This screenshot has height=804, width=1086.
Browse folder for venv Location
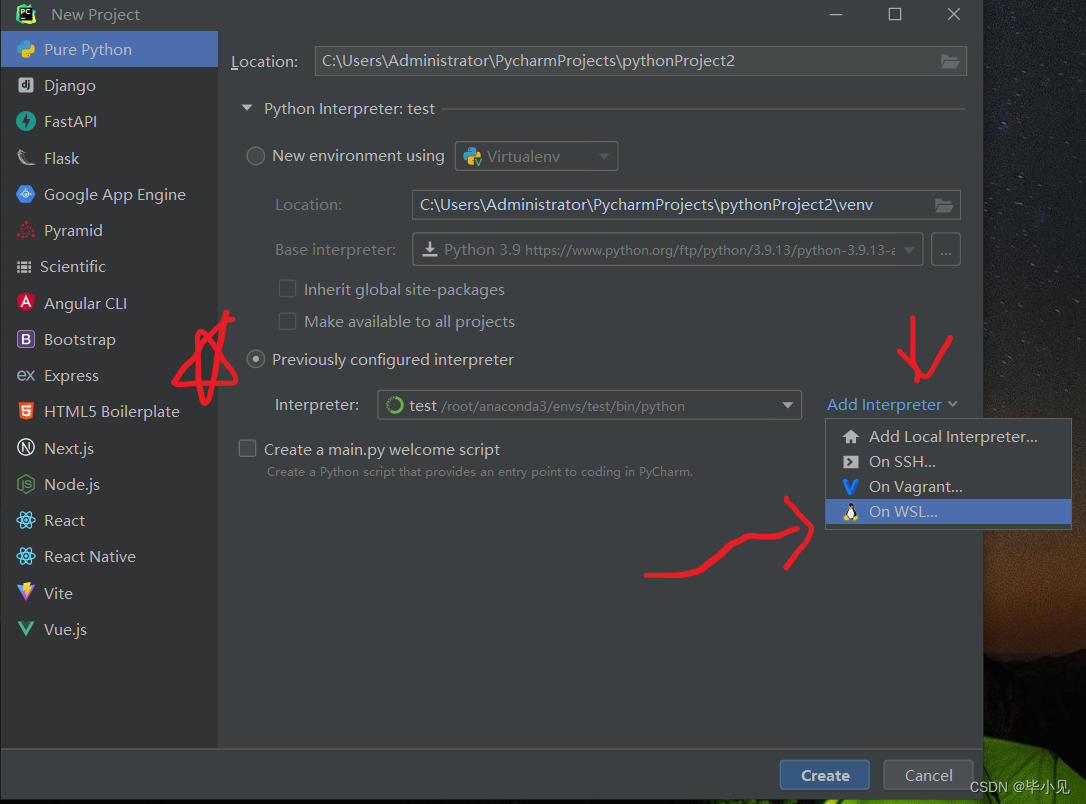coord(944,205)
